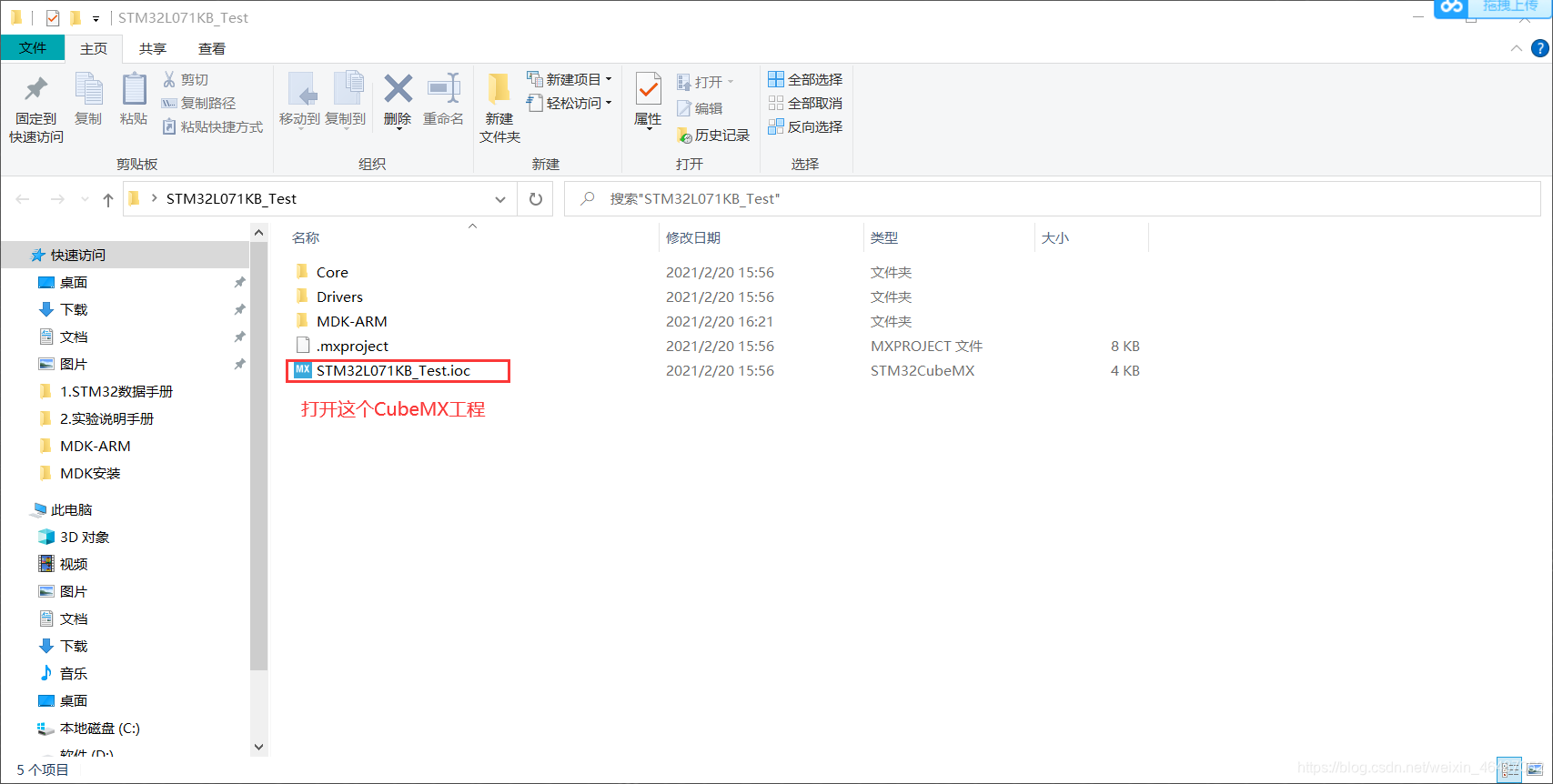This screenshot has width=1553, height=784.
Task: Go up one folder level
Action: (x=108, y=199)
